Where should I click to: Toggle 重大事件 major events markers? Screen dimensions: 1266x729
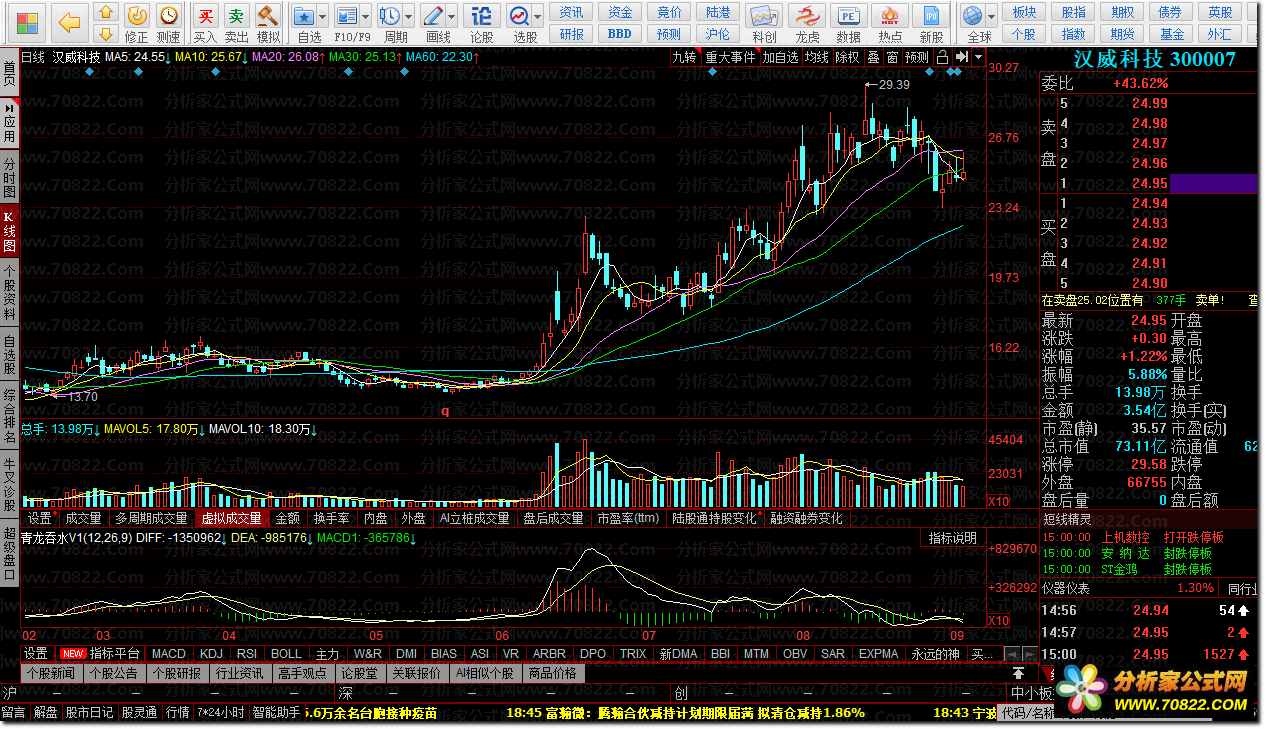[730, 57]
